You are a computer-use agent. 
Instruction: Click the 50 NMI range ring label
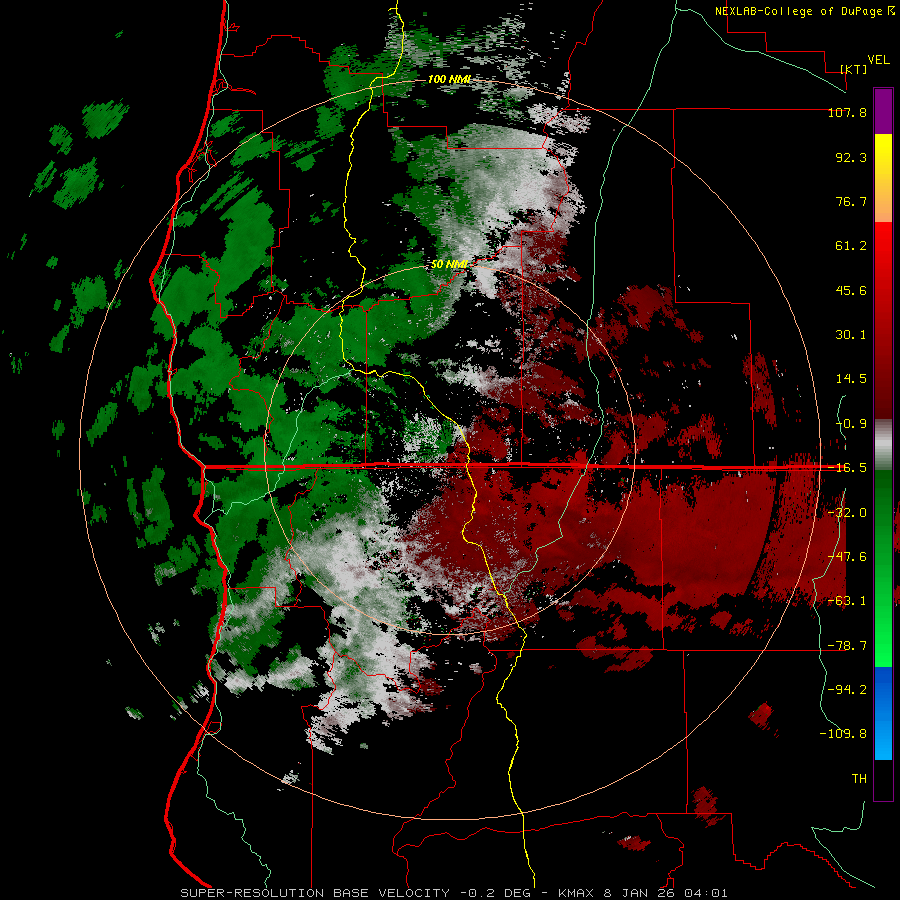(x=449, y=265)
